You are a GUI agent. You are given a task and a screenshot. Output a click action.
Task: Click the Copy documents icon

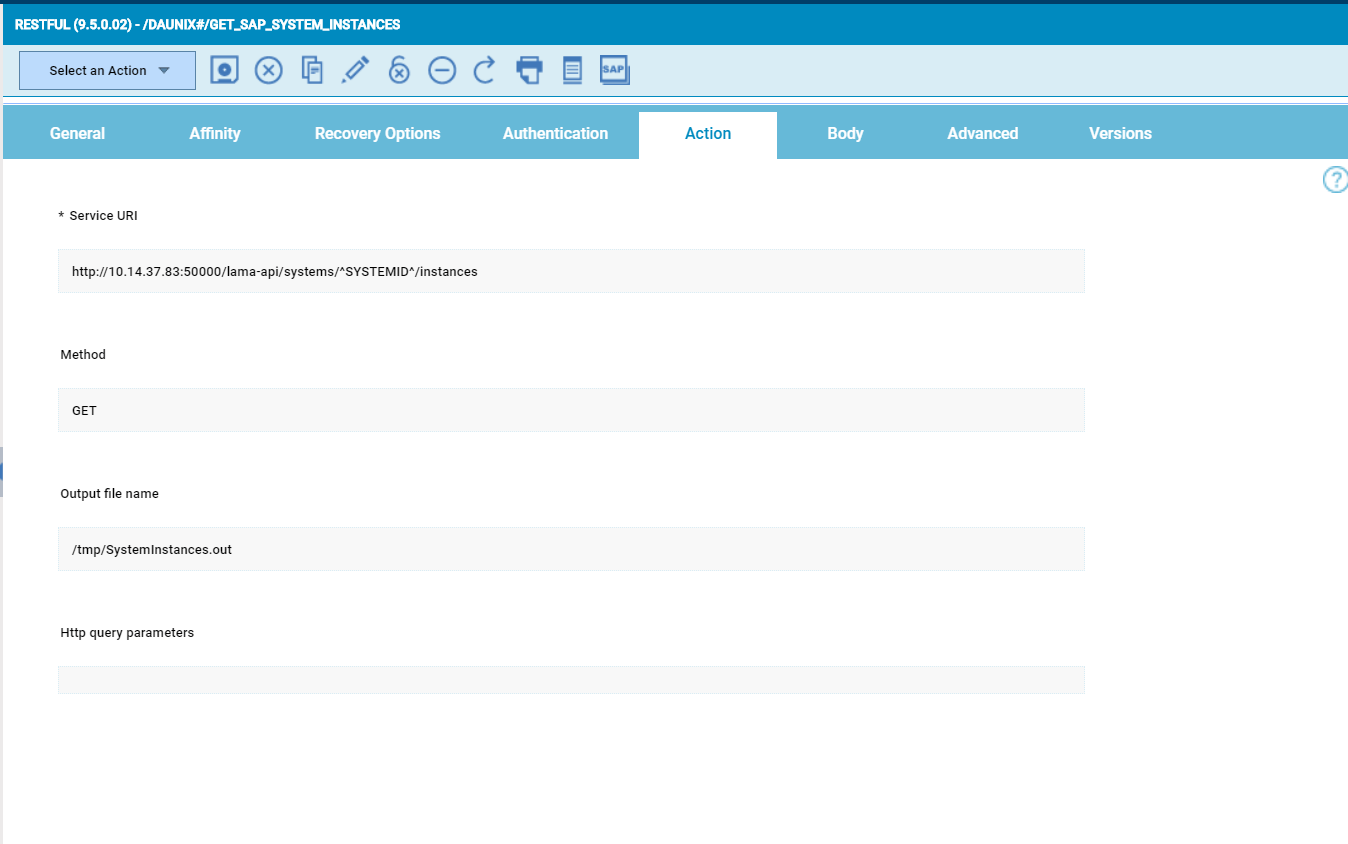[x=312, y=70]
